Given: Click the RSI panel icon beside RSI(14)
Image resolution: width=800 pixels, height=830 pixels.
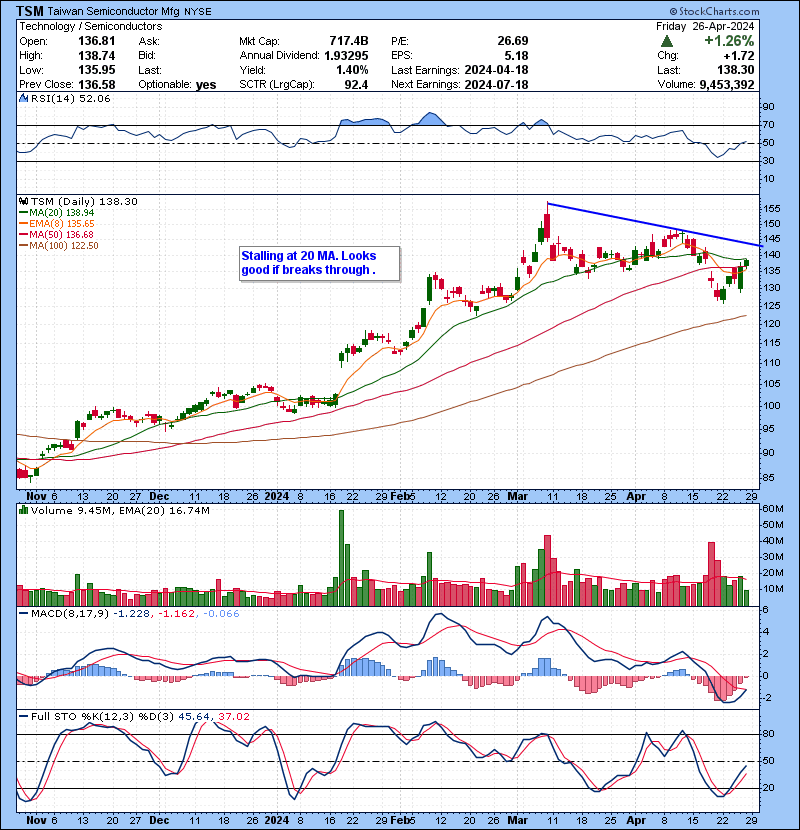Looking at the screenshot, I should pyautogui.click(x=23, y=98).
